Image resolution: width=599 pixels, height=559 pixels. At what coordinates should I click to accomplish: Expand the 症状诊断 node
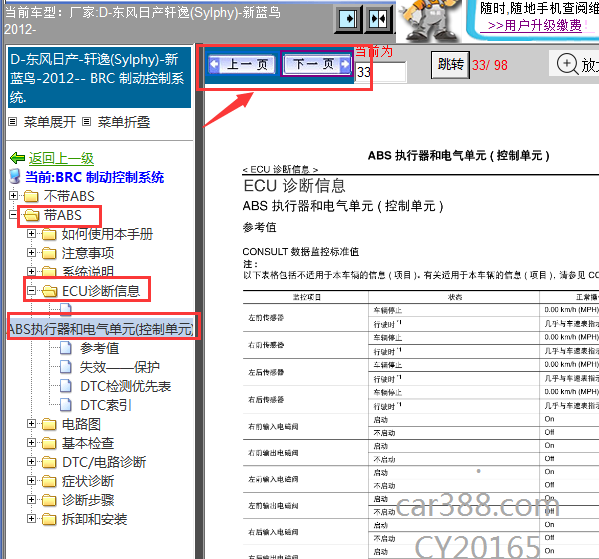click(x=31, y=480)
